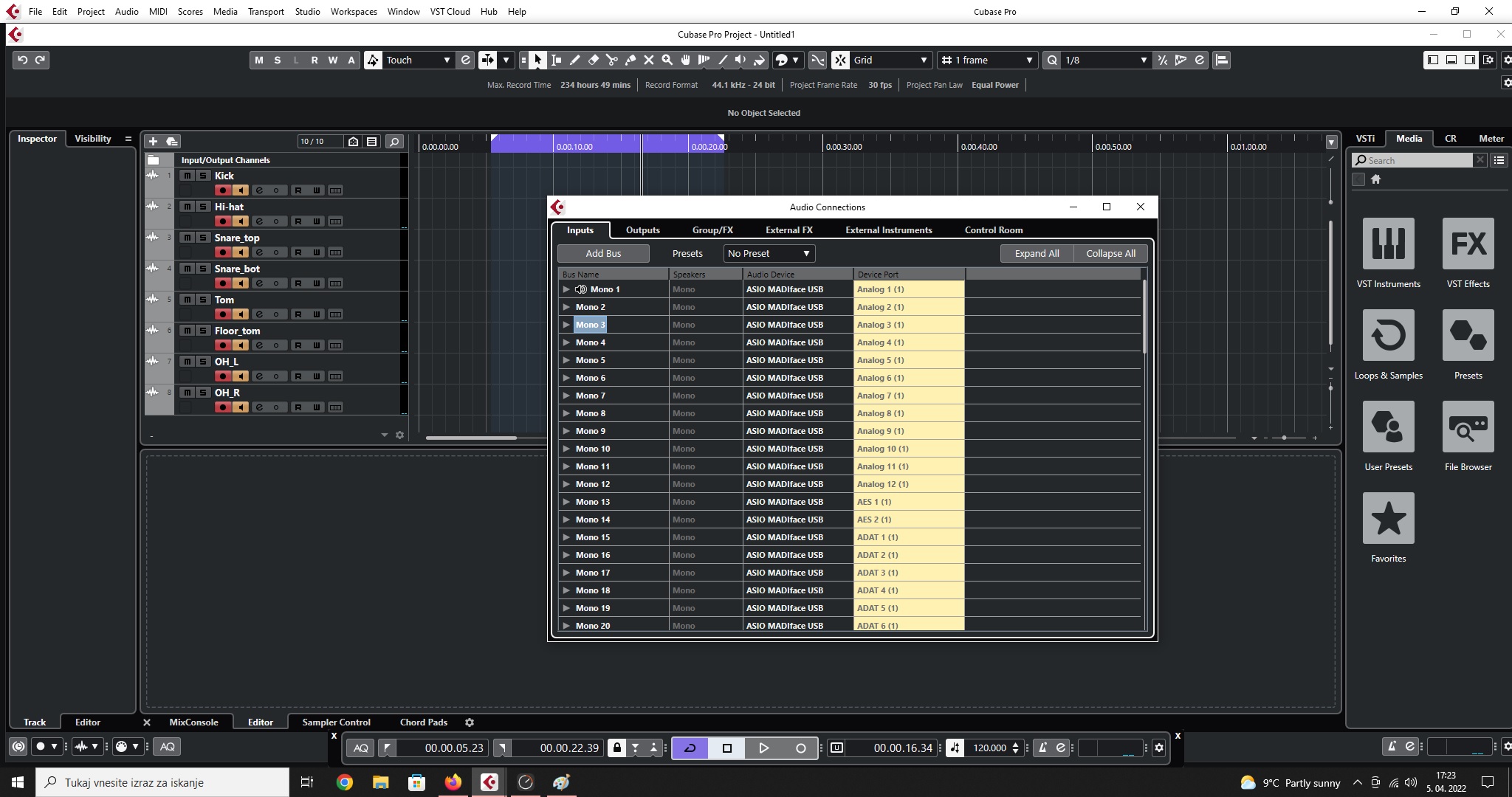1512x797 pixels.
Task: Open the Favorites star tile
Action: click(x=1388, y=528)
